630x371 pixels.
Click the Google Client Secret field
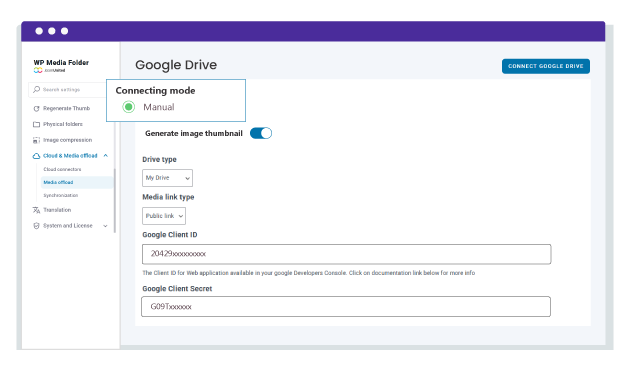(346, 307)
